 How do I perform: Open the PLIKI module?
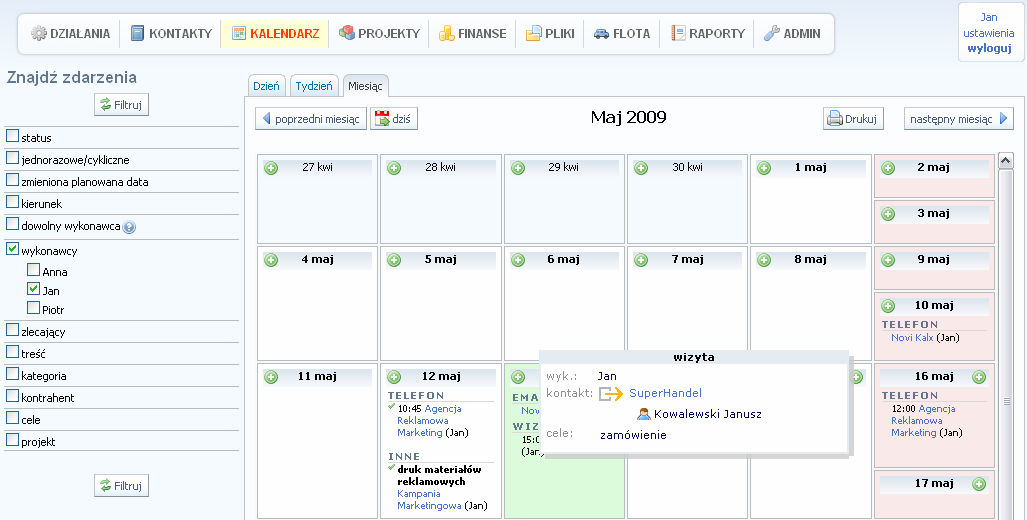coord(550,33)
